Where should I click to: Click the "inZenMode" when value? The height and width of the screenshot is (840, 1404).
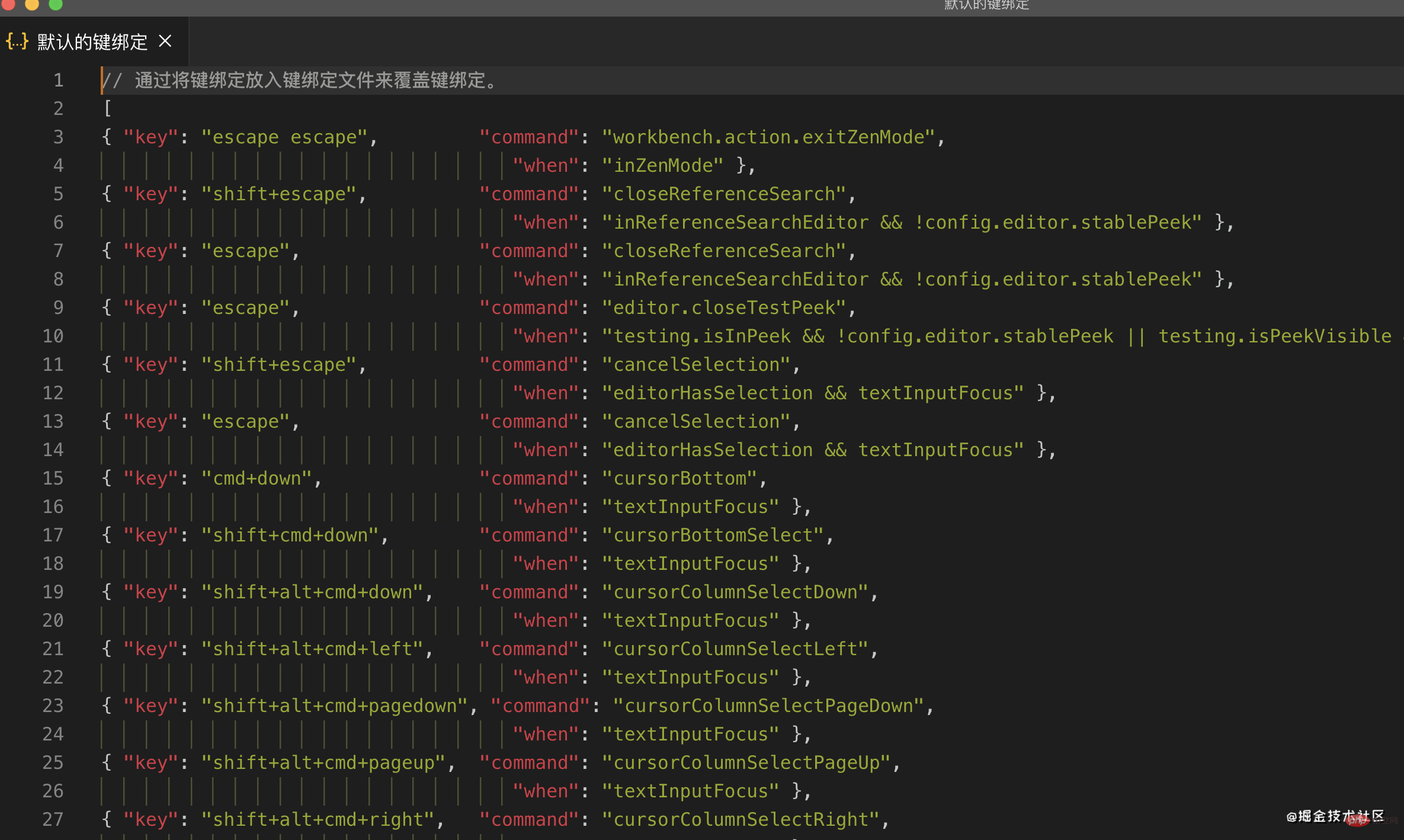[x=662, y=165]
